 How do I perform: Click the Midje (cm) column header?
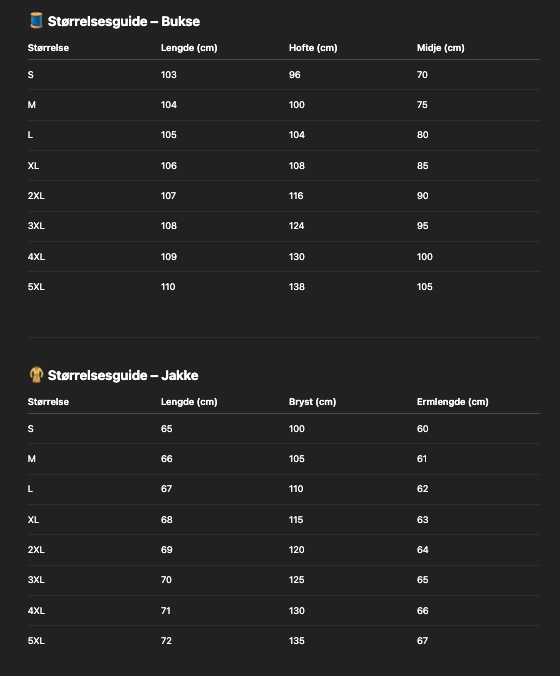pos(441,48)
